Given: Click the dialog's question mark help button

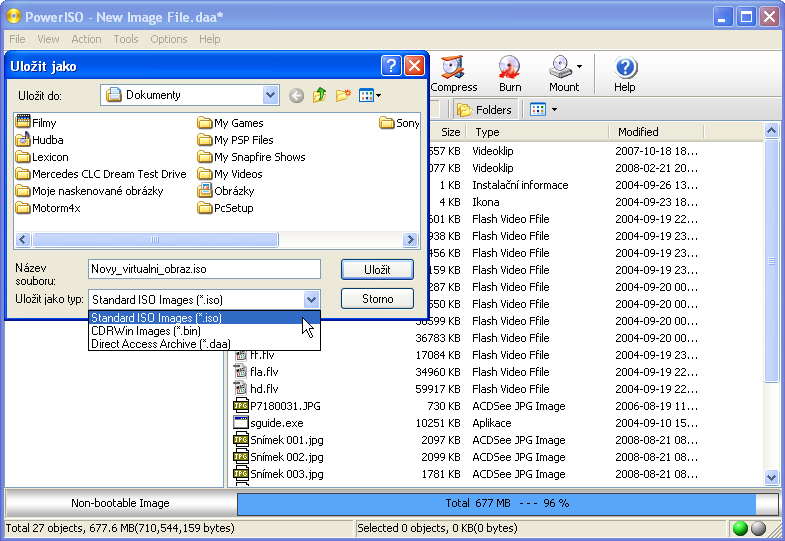Looking at the screenshot, I should point(391,66).
